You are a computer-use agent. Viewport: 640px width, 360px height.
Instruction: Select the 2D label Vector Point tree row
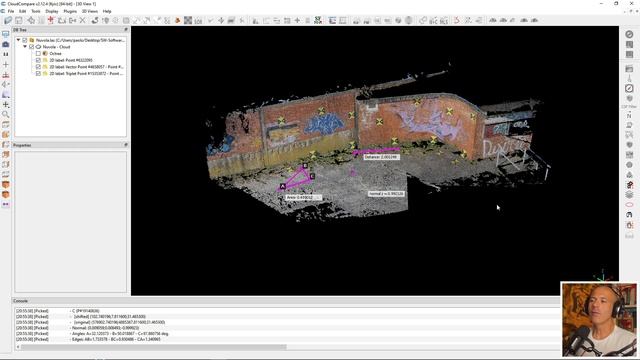coord(86,67)
